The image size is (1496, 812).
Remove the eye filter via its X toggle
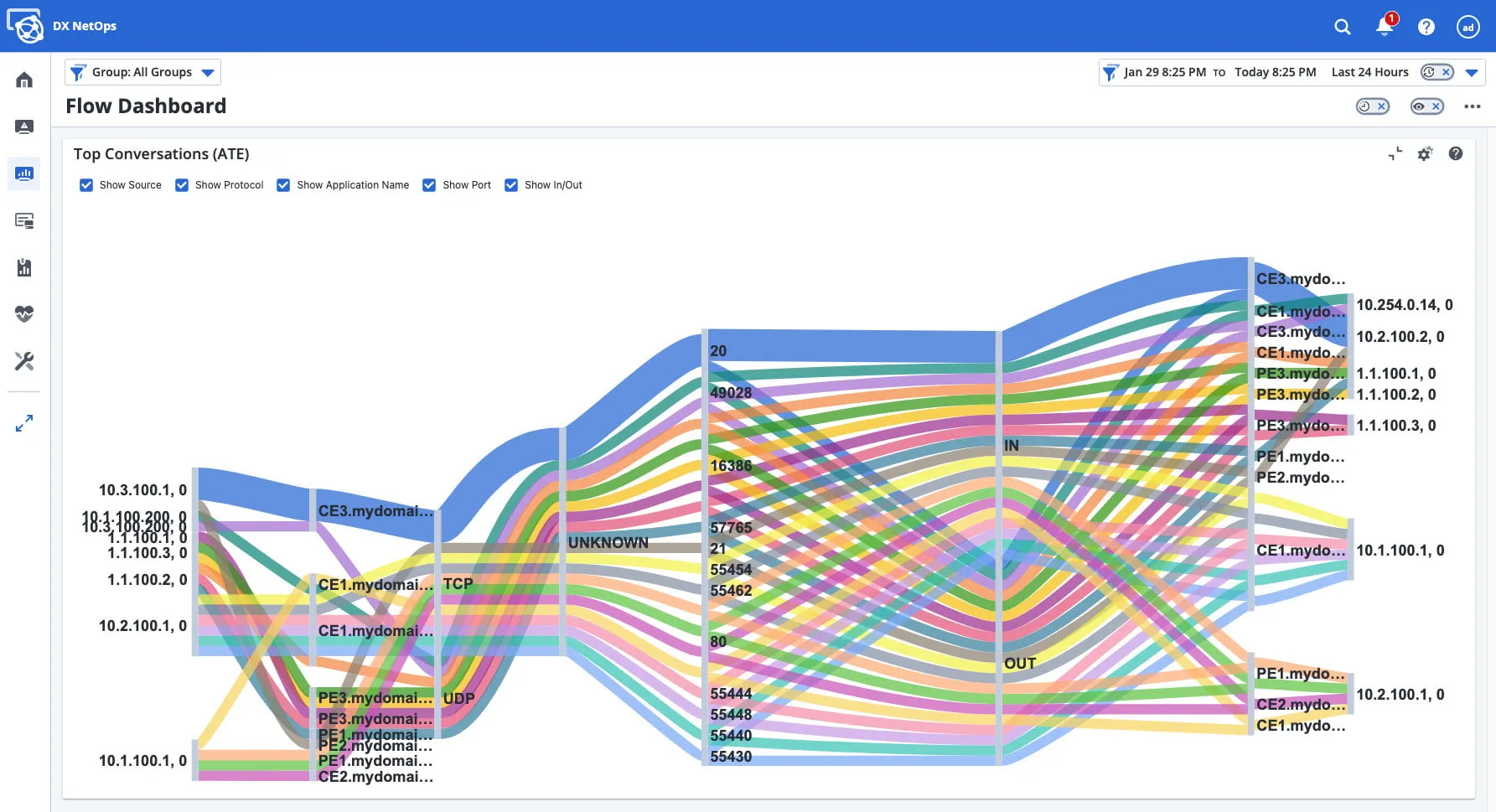1435,106
